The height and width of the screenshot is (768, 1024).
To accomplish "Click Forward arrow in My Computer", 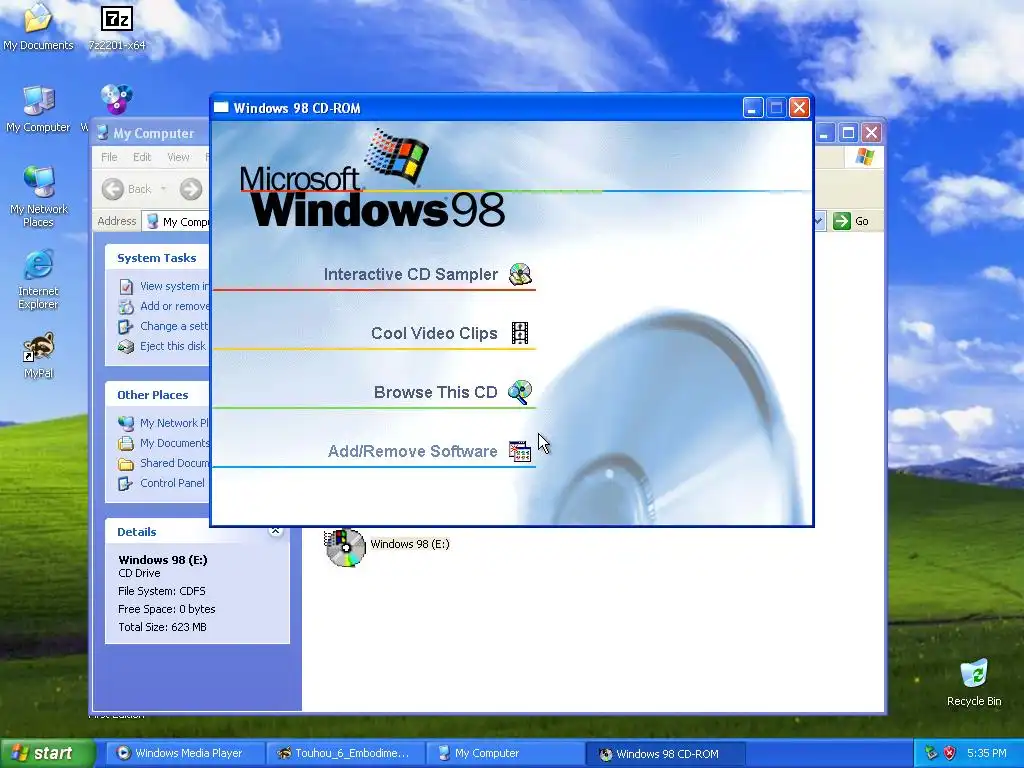I will point(191,189).
